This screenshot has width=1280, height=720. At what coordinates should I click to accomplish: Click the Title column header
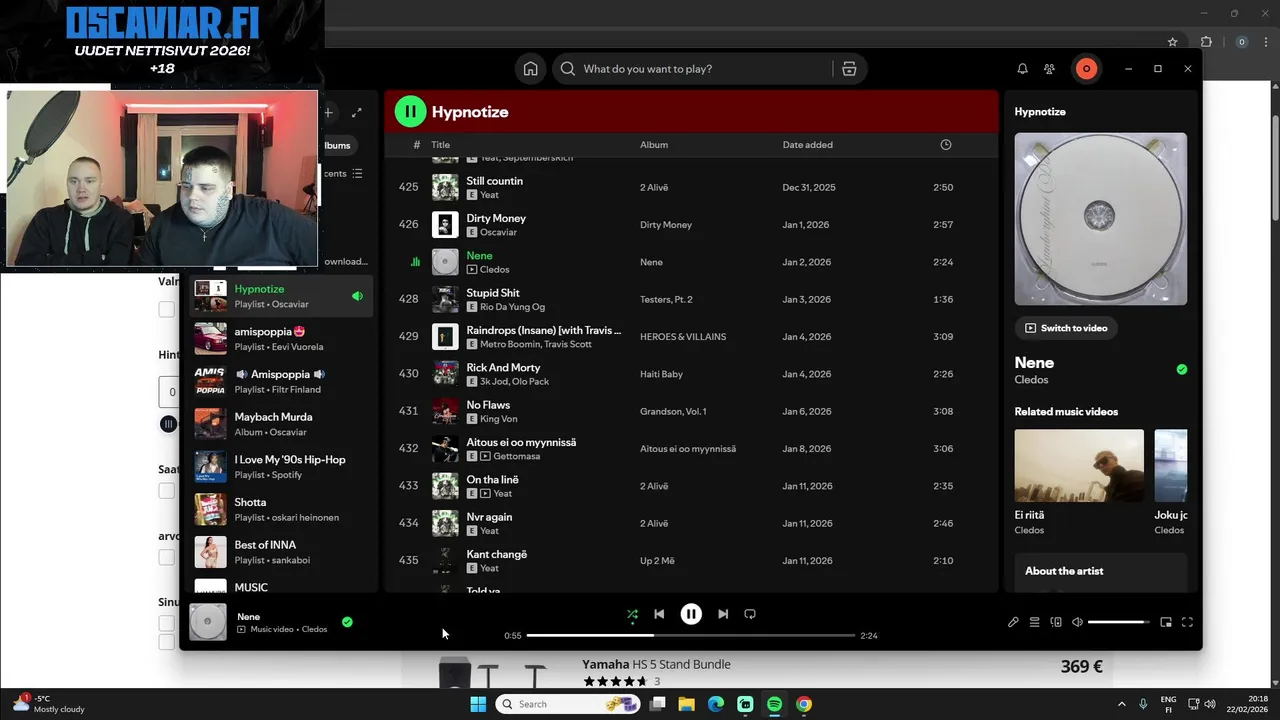440,145
